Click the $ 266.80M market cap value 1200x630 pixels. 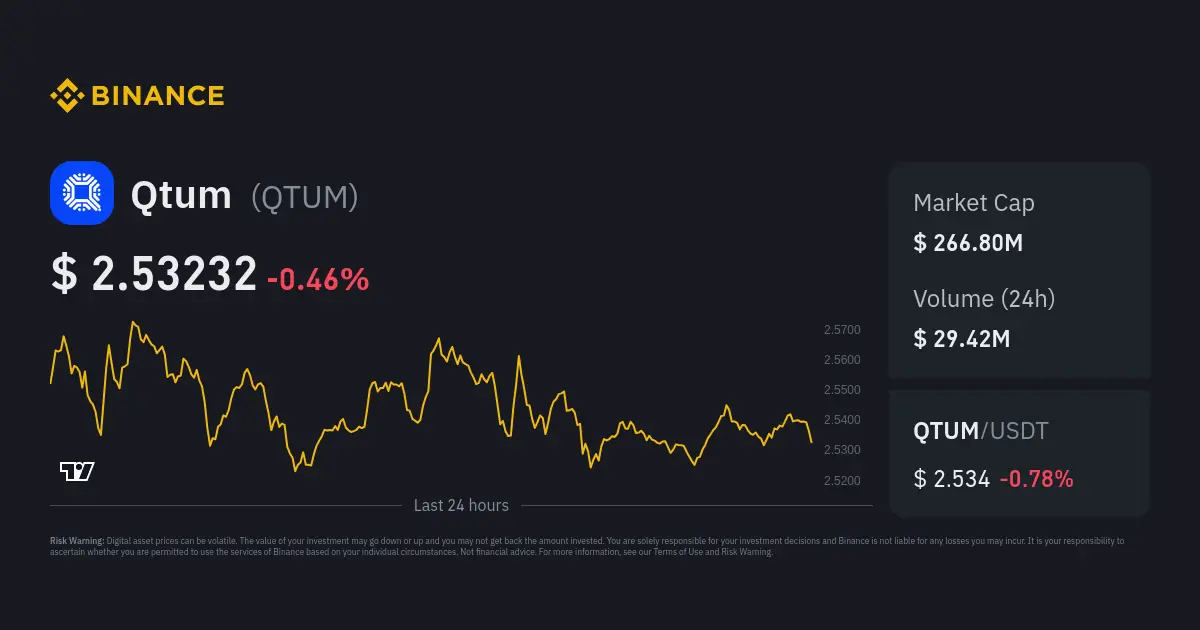coord(968,243)
